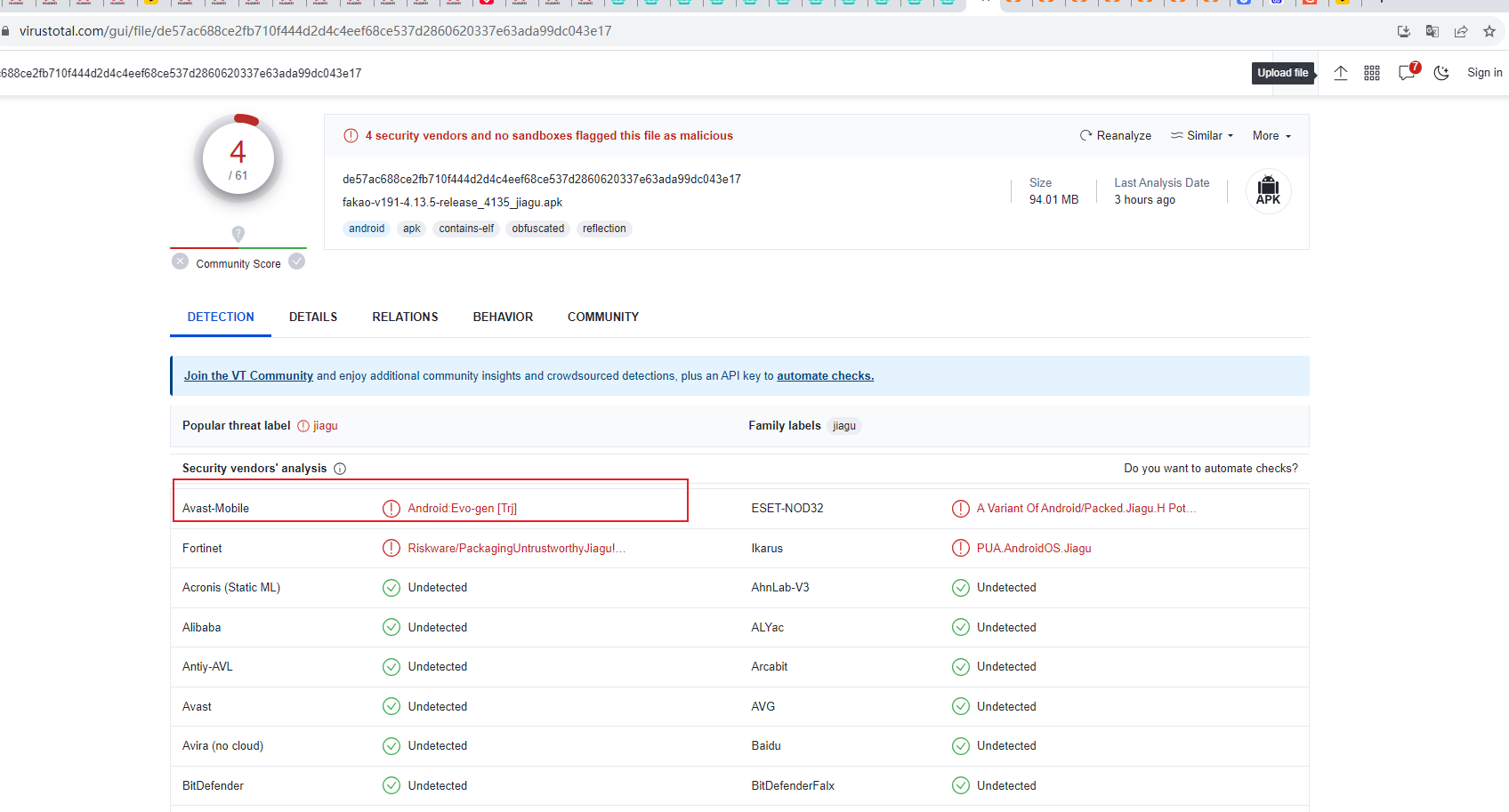
Task: Vote harmless with community score check icon
Action: tap(297, 261)
